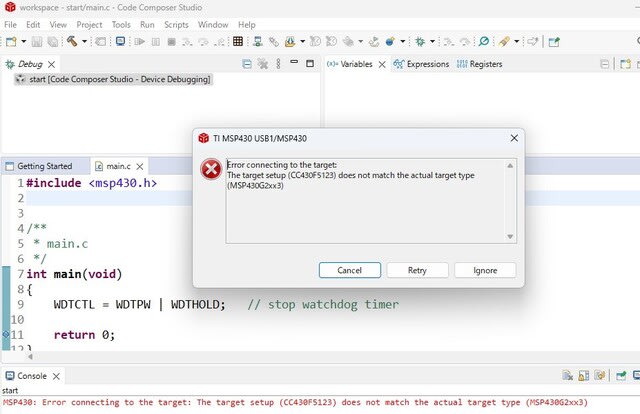
Task: Switch to the Getting Started editor tab
Action: [39, 166]
